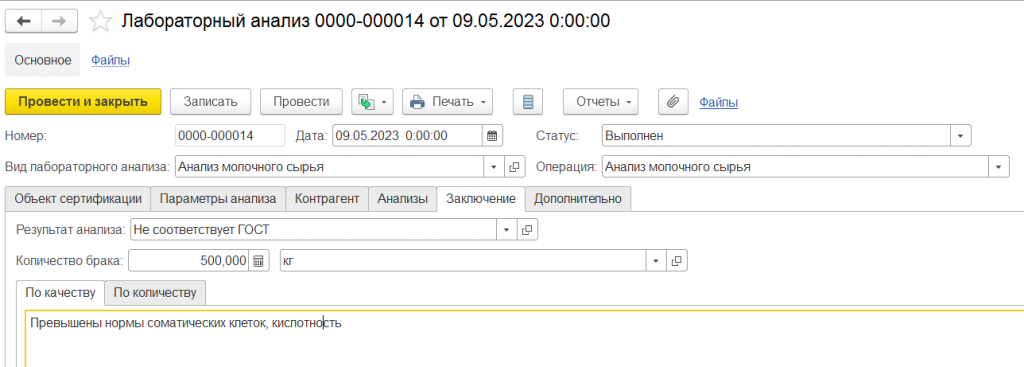Click the Провести button

point(301,102)
